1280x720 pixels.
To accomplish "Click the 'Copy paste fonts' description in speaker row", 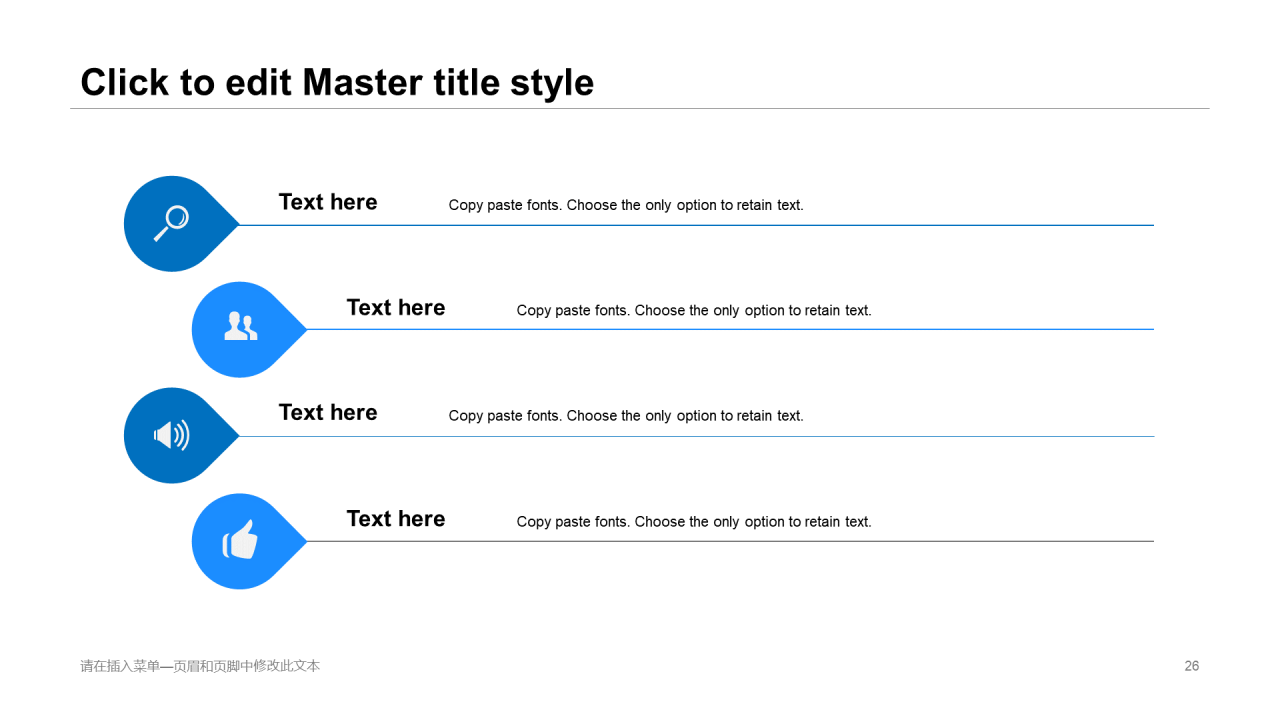I will pyautogui.click(x=626, y=416).
